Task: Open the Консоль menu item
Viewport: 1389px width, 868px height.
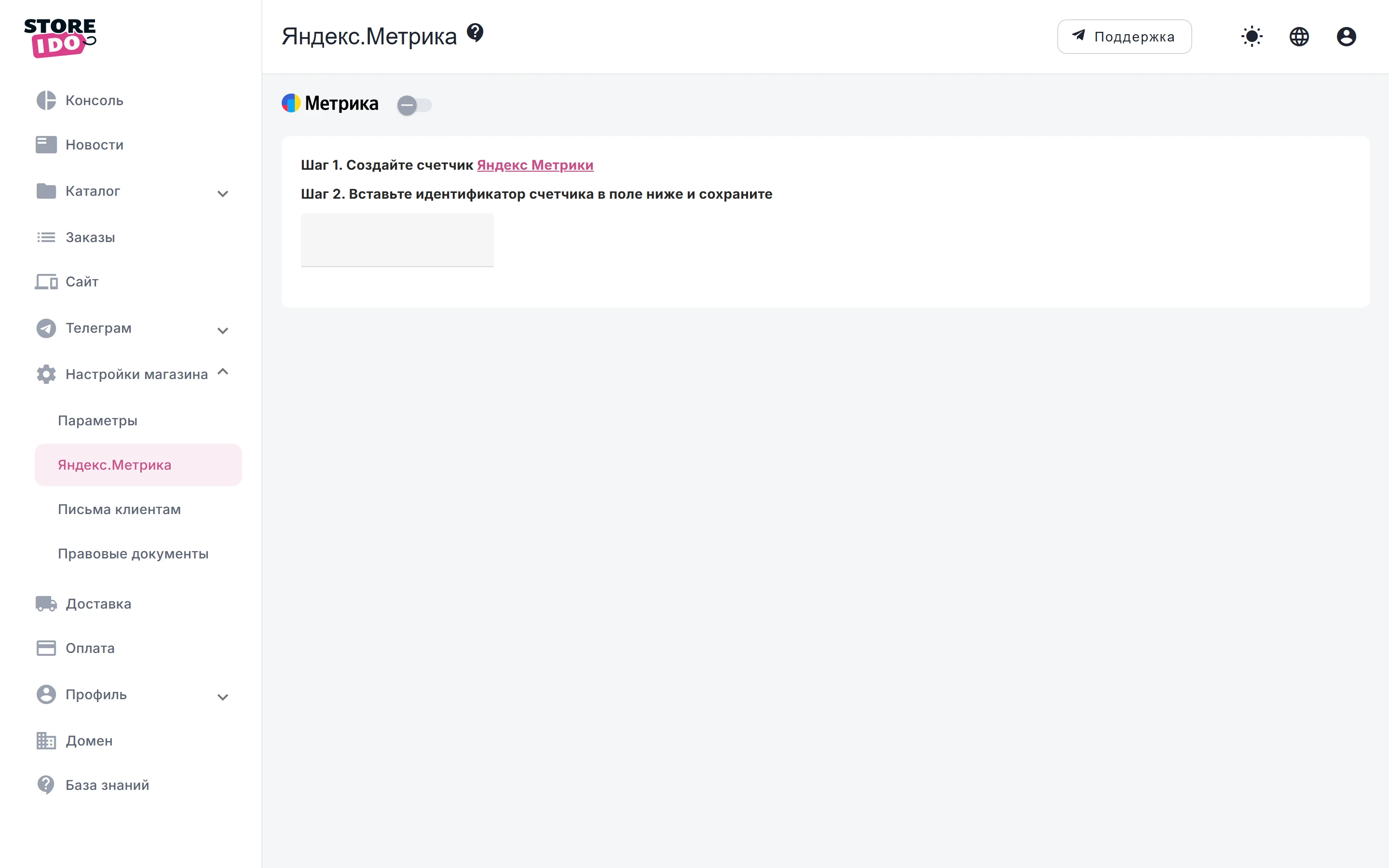Action: [x=138, y=100]
